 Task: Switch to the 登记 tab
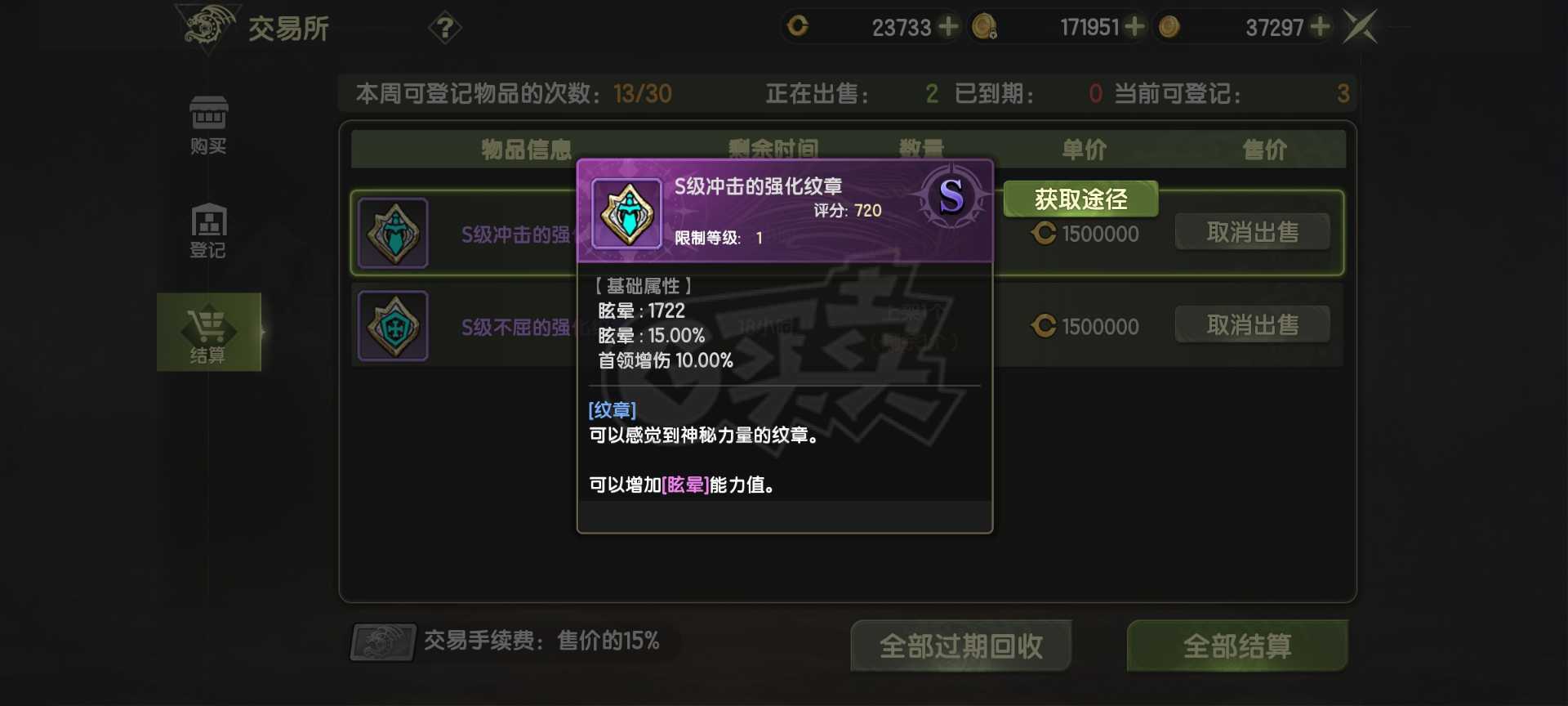click(208, 230)
